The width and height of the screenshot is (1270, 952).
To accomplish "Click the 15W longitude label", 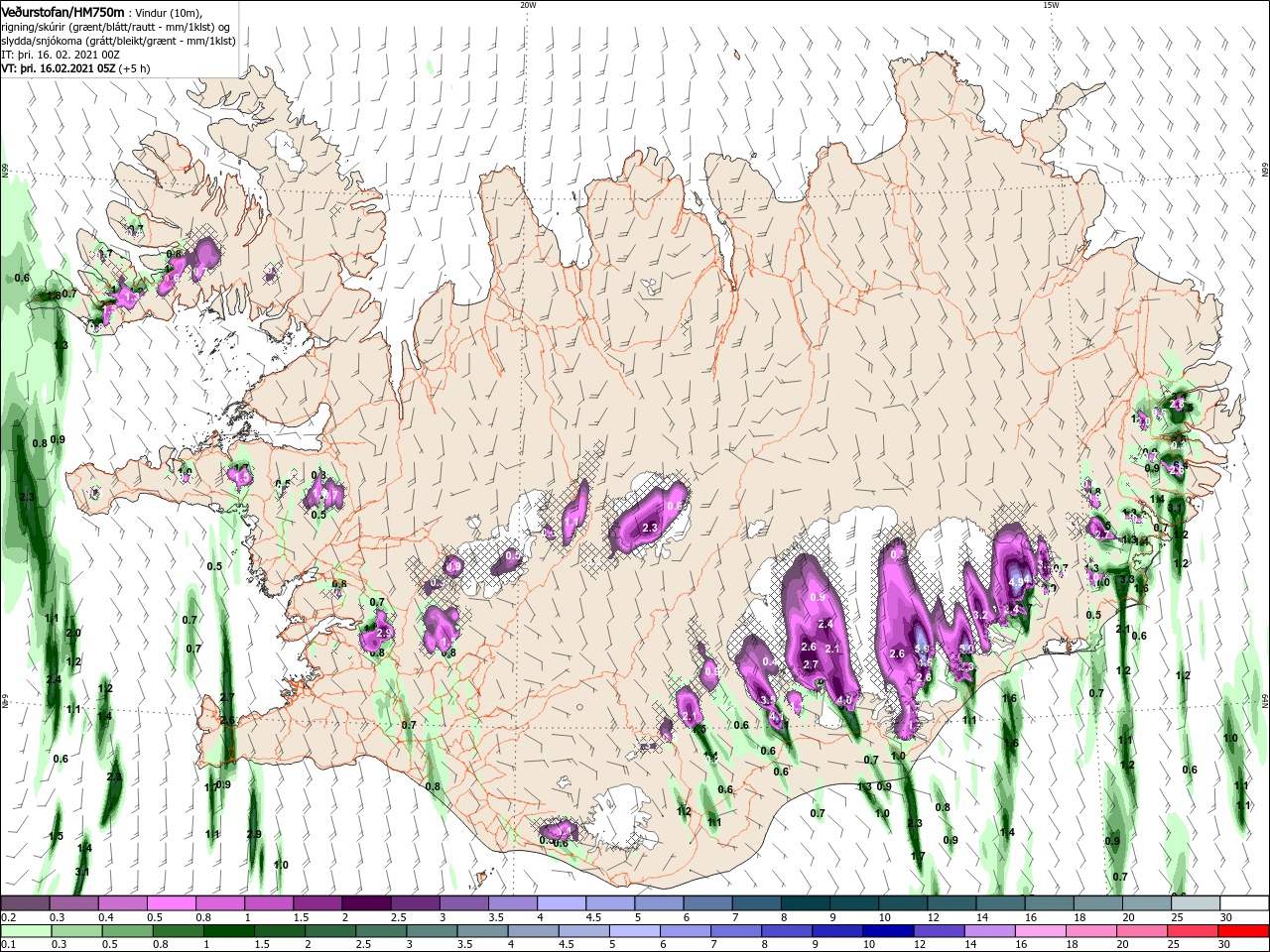I will coord(1051,5).
